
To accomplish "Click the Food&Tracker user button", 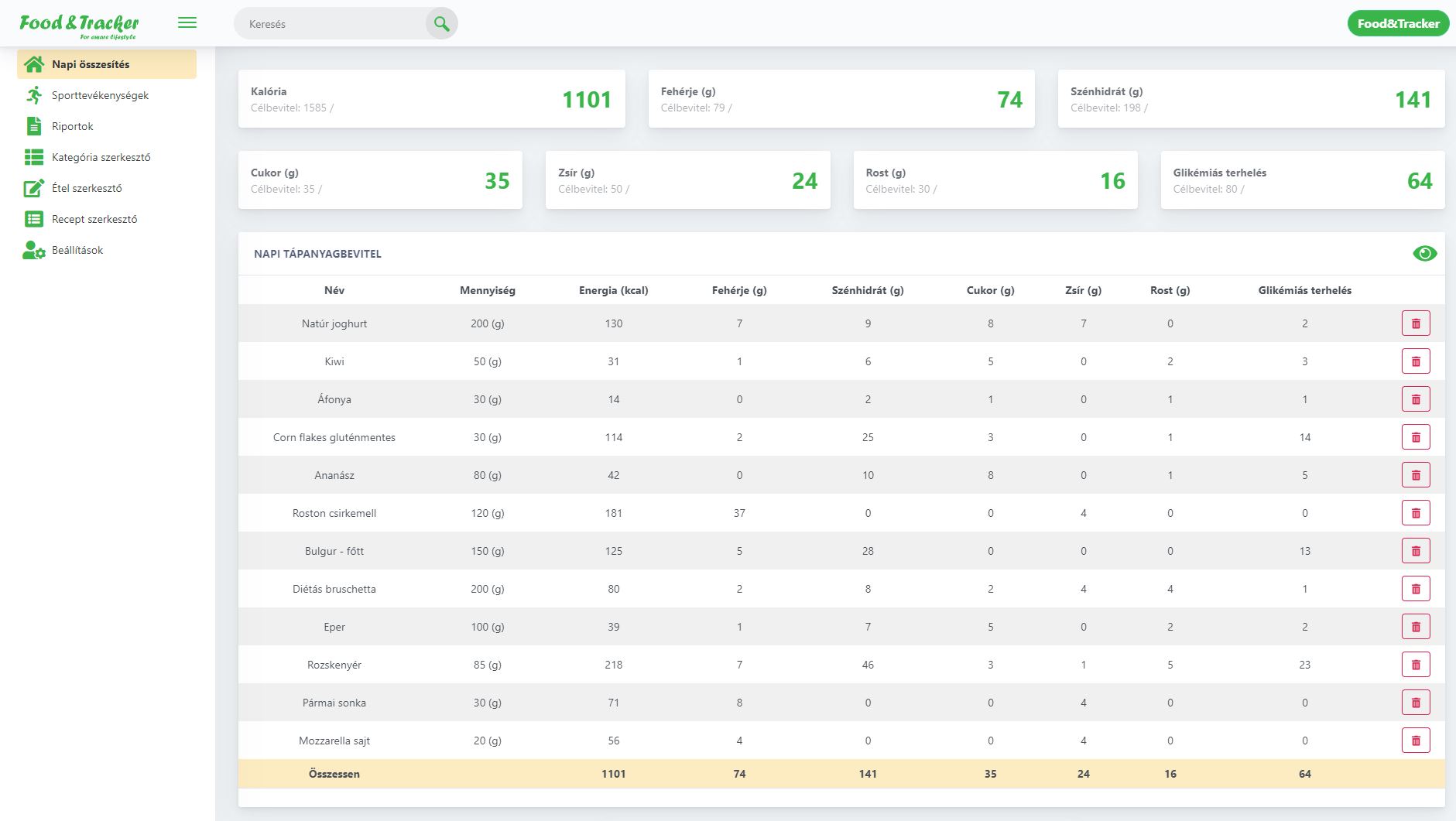I will point(1398,23).
